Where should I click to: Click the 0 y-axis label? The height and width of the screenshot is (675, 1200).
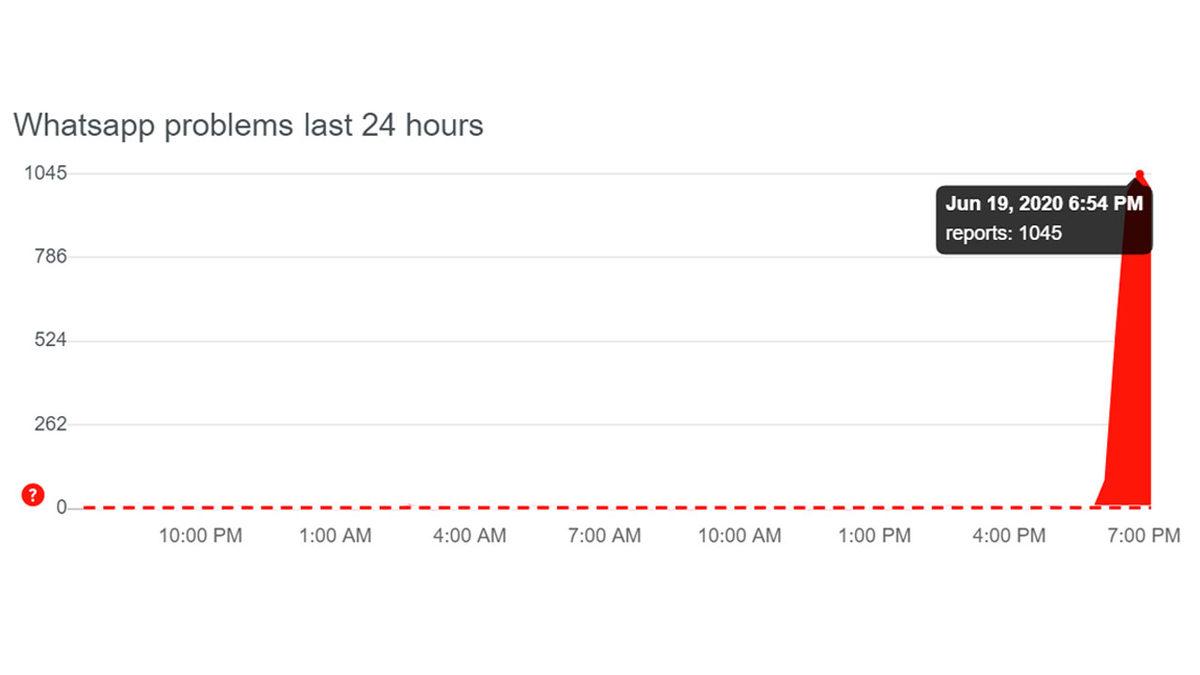click(62, 508)
